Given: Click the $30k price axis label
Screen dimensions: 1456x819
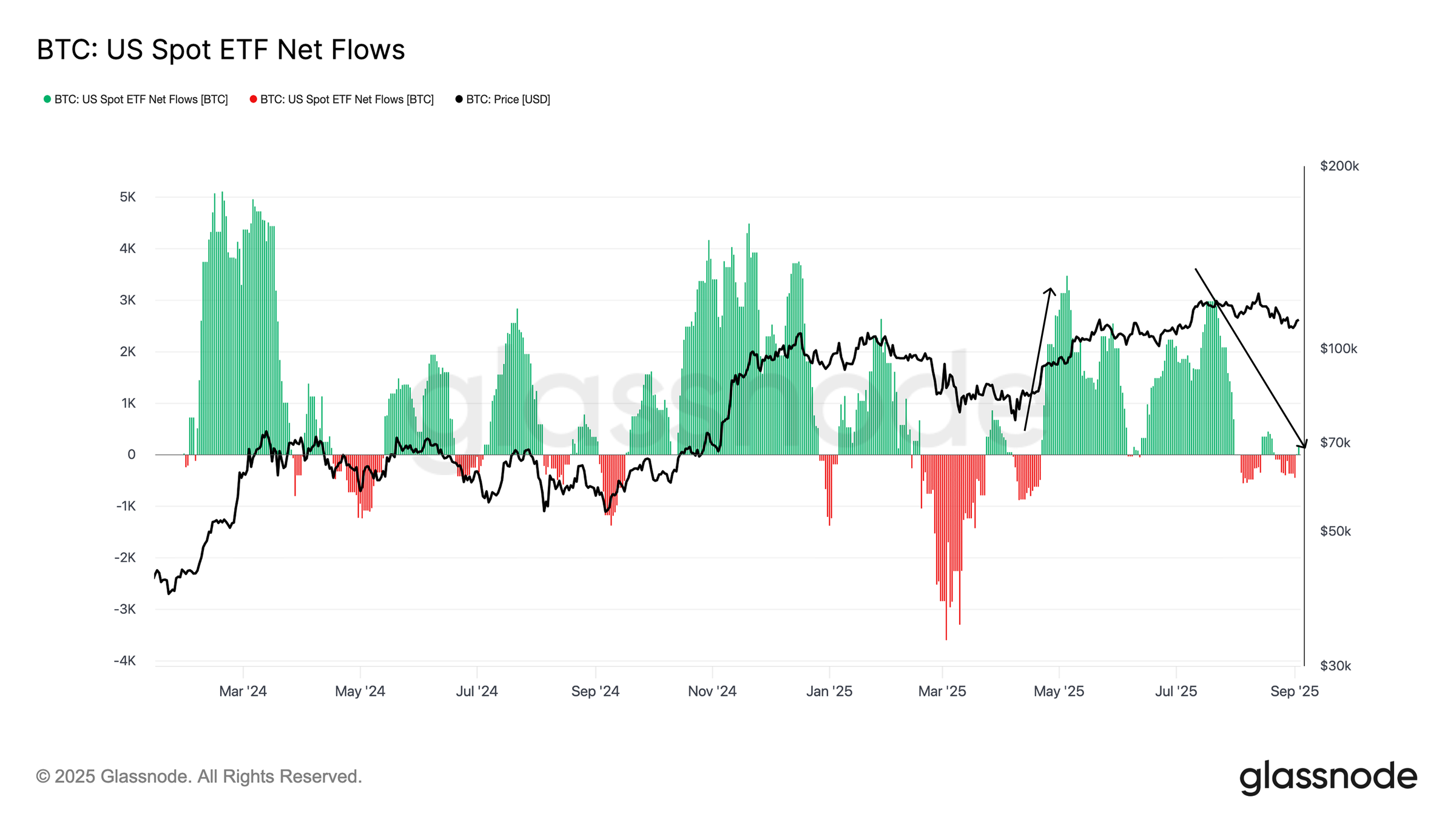Looking at the screenshot, I should 1335,666.
